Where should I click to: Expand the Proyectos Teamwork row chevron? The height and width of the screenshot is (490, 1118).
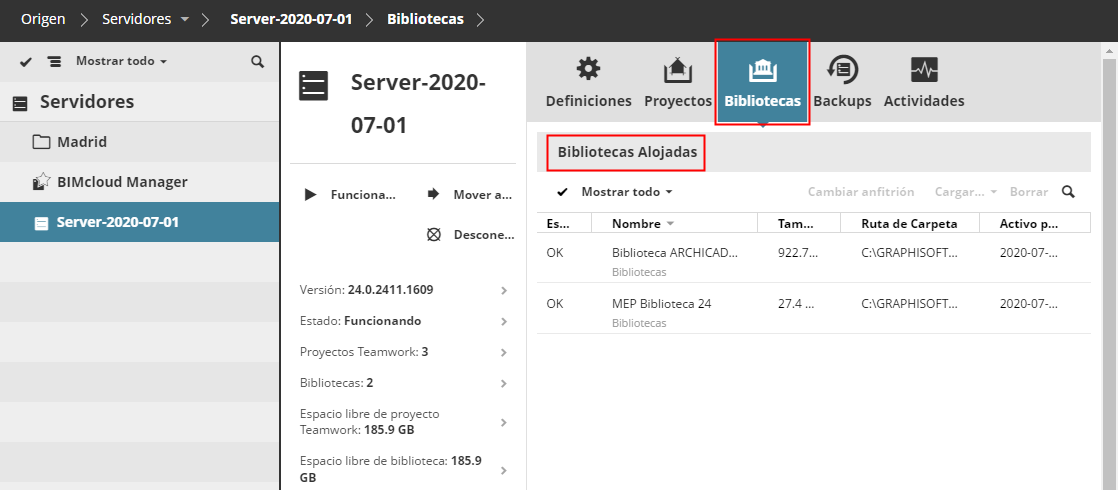[x=503, y=352]
